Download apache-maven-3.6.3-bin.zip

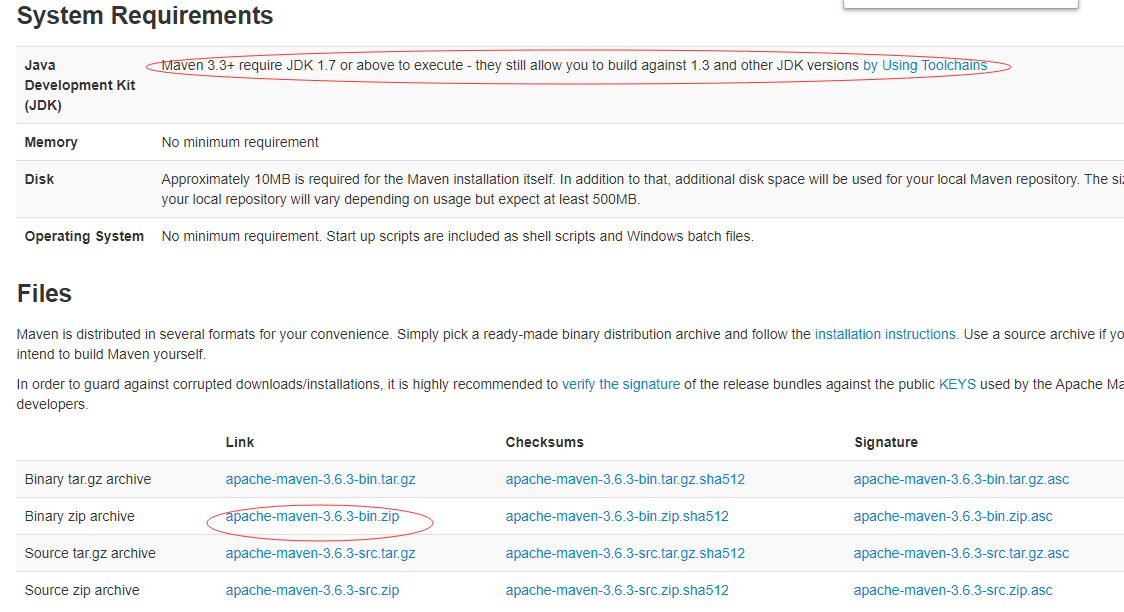[x=313, y=517]
